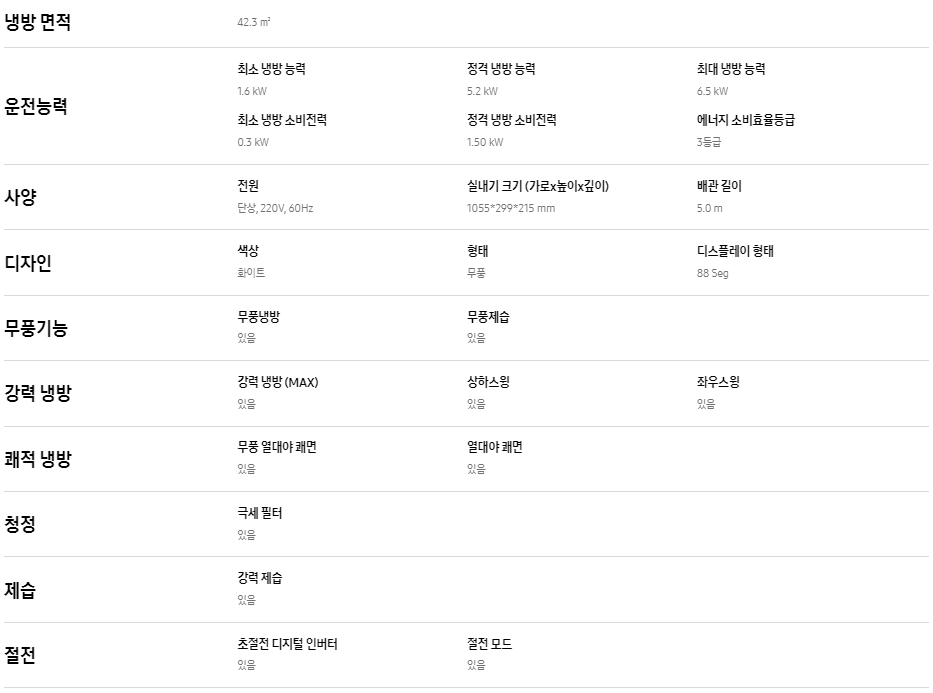Click the 사양 section heading
The height and width of the screenshot is (693, 933).
[x=20, y=197]
